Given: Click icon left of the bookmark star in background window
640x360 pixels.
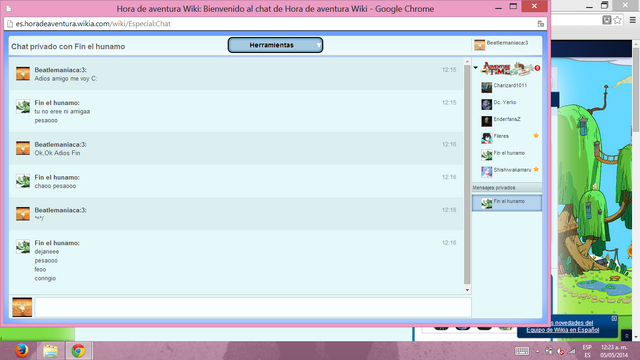Looking at the screenshot, I should (x=607, y=20).
